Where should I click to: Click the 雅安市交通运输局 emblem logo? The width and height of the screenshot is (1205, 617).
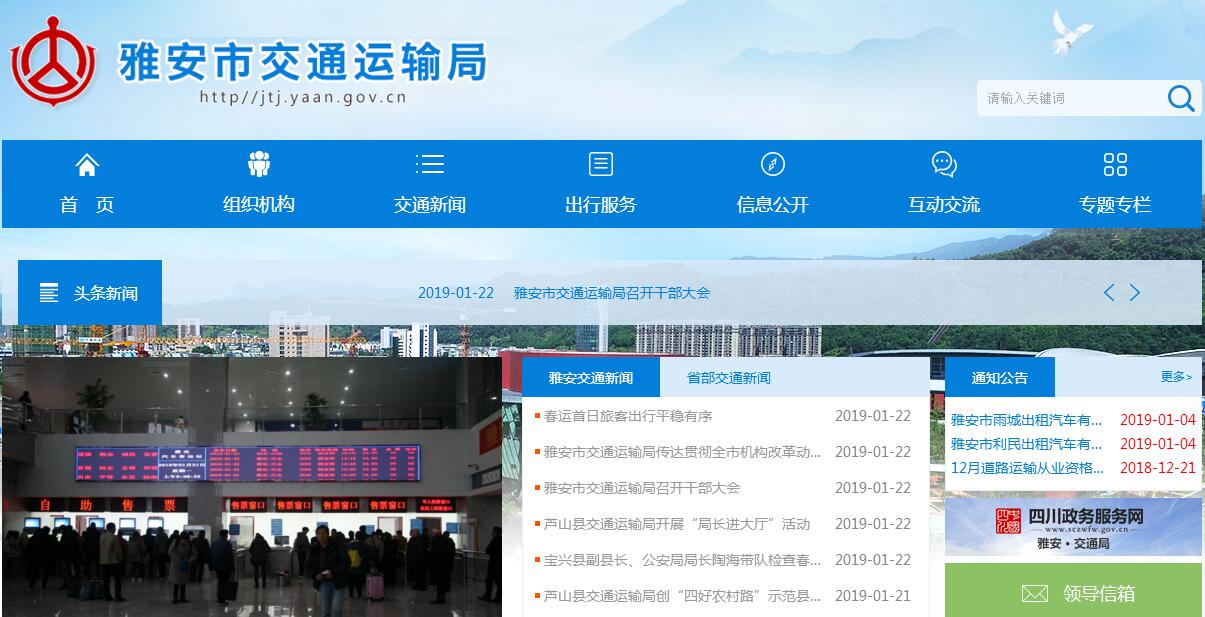click(x=53, y=64)
